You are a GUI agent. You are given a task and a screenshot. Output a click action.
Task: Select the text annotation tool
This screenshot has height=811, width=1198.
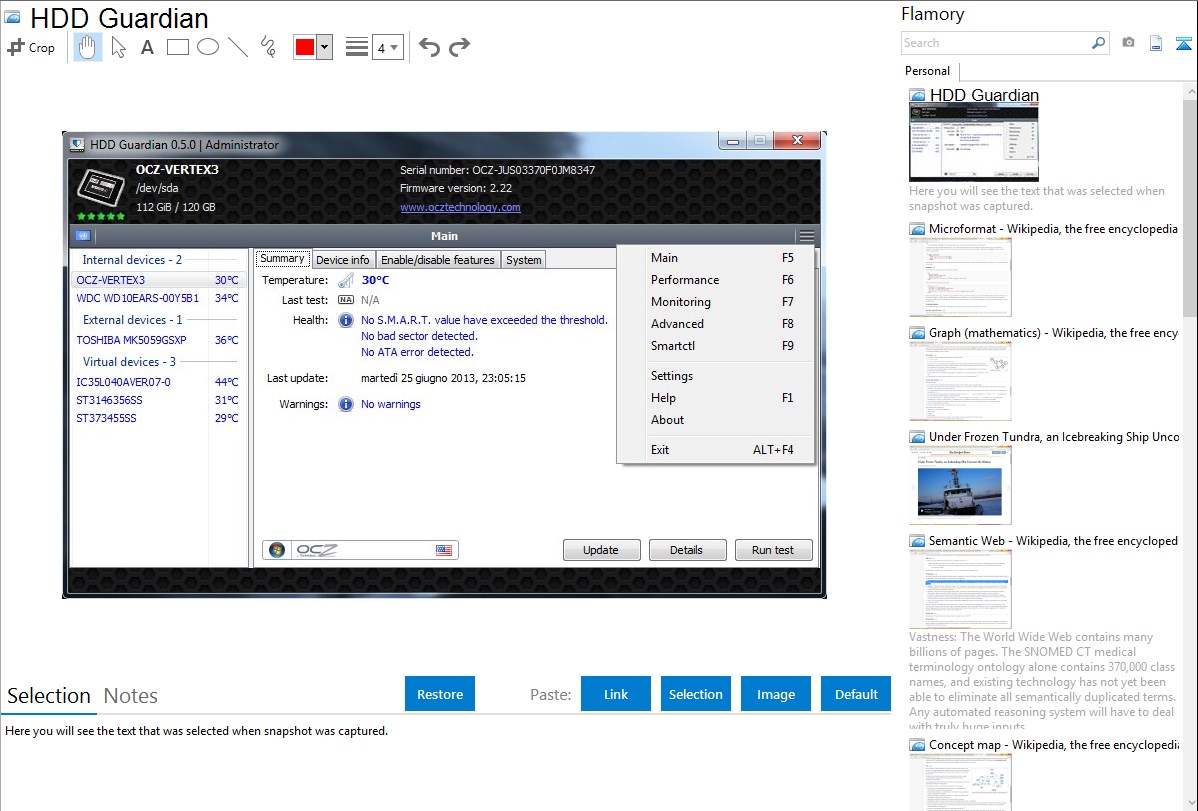point(147,47)
